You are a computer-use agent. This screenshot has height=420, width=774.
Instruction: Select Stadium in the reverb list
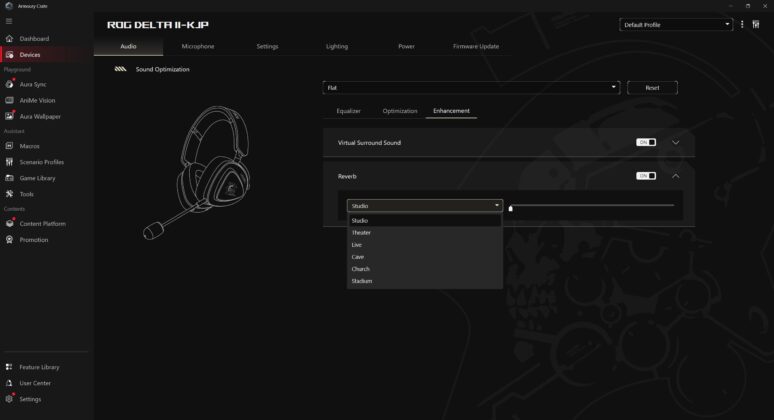click(425, 281)
